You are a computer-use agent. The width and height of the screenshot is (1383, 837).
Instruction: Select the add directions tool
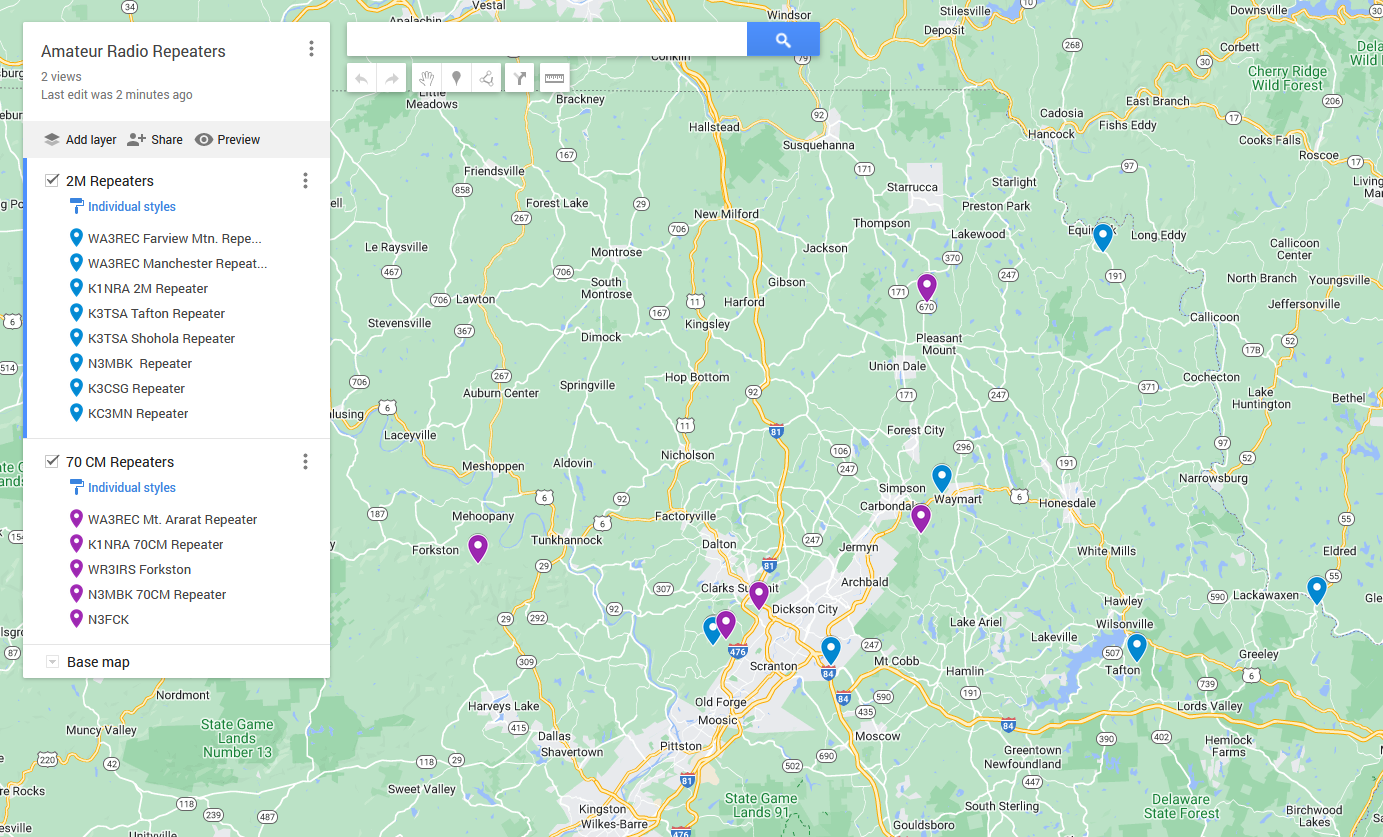point(519,78)
